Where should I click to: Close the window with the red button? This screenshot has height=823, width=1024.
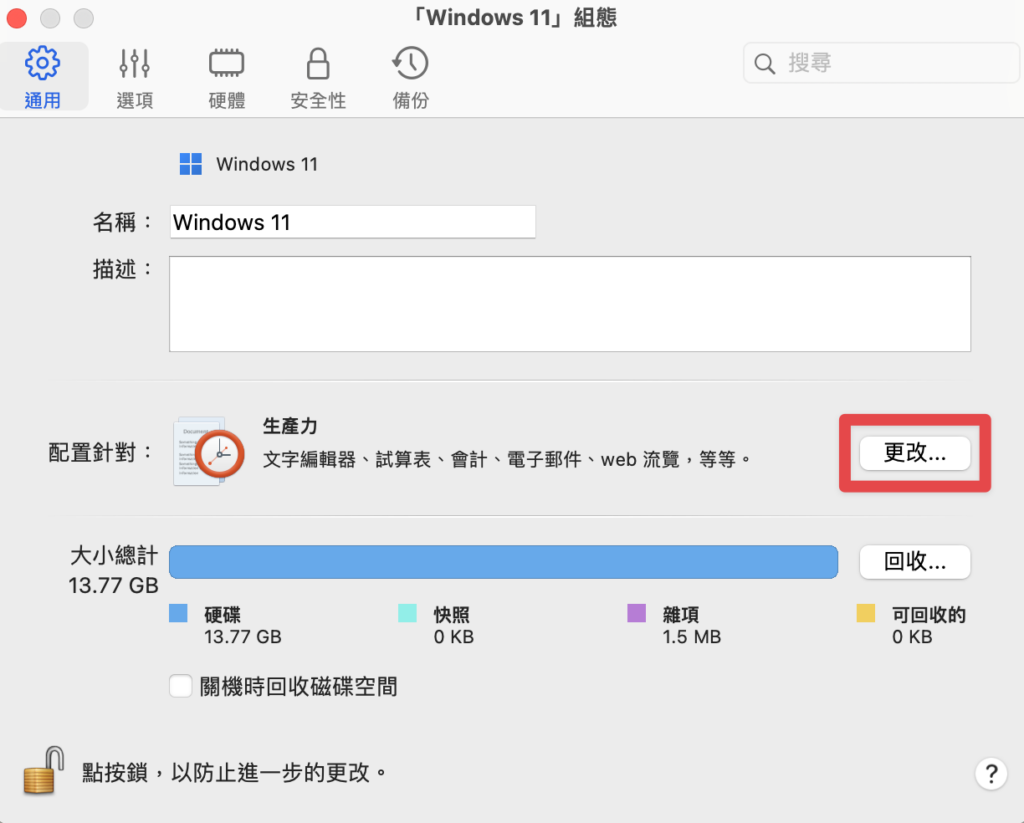(16, 18)
